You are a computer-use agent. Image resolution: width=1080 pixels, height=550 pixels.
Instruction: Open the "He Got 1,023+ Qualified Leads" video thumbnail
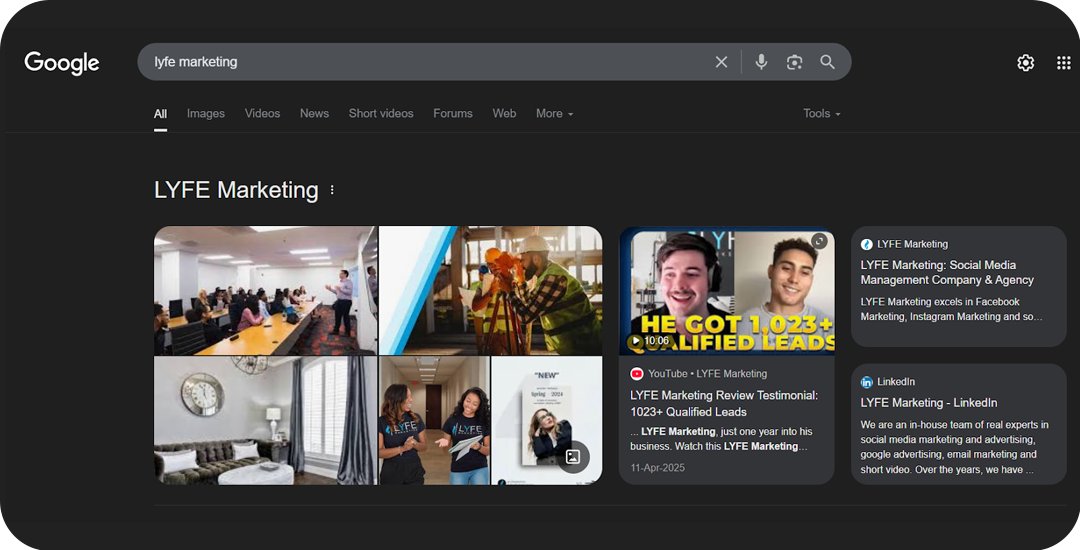click(727, 292)
